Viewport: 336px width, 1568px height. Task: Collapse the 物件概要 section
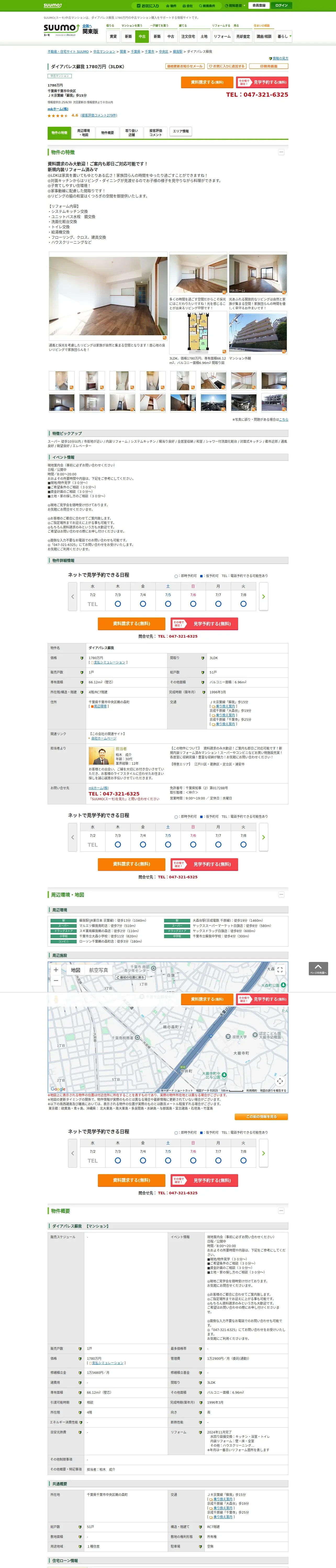(x=281, y=1211)
